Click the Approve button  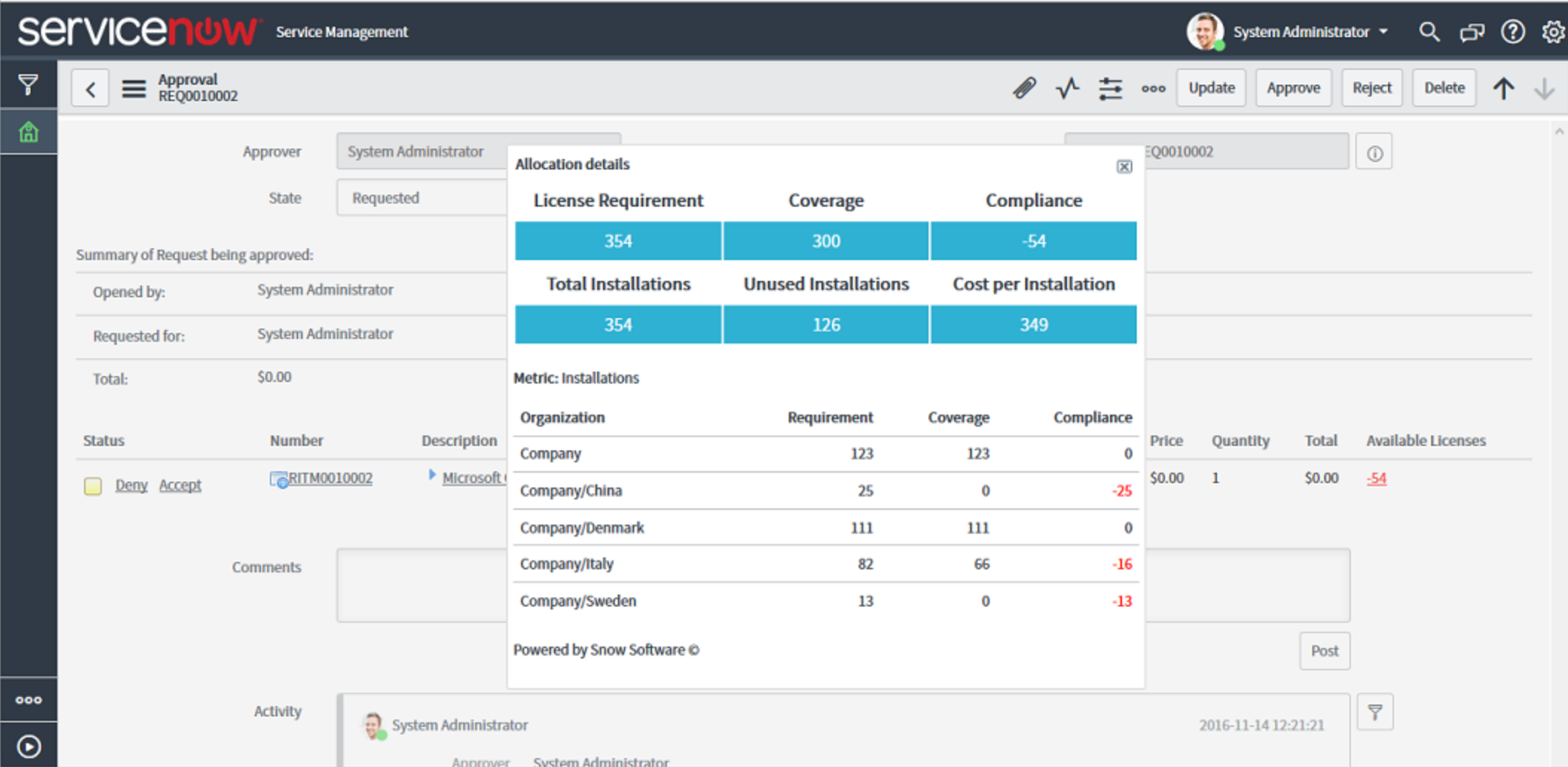click(1294, 87)
